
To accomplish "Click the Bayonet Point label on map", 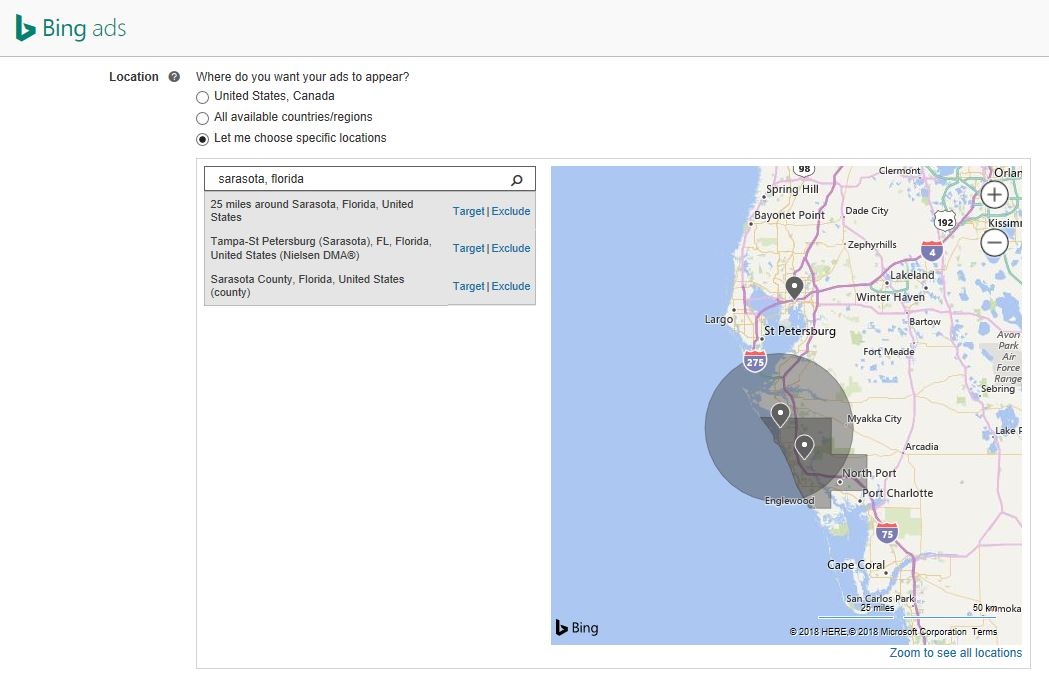I will 789,215.
